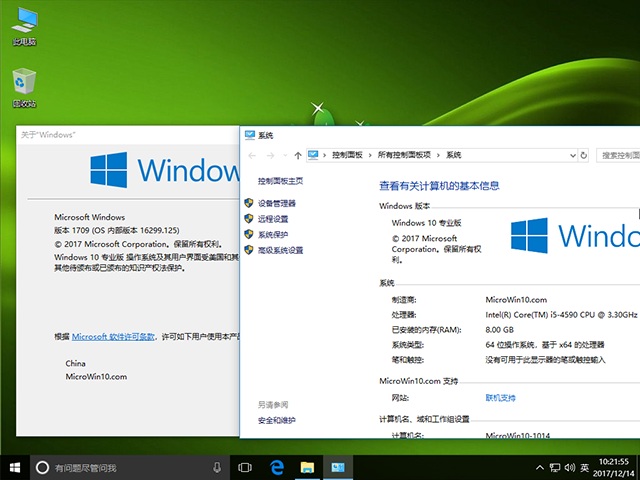
Task: Click the Cortana circle icon
Action: (42, 467)
